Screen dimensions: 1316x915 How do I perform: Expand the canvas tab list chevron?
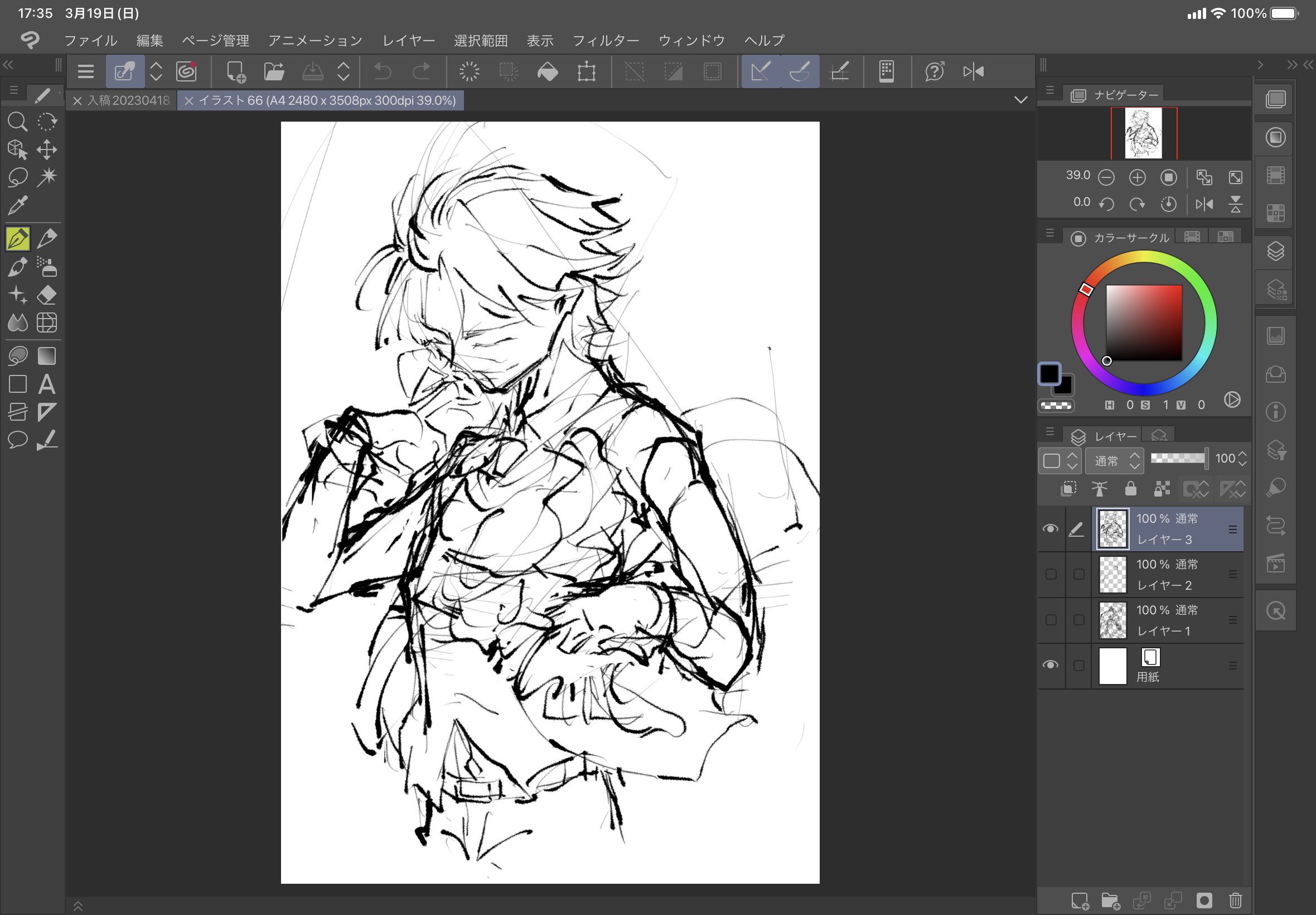1020,100
